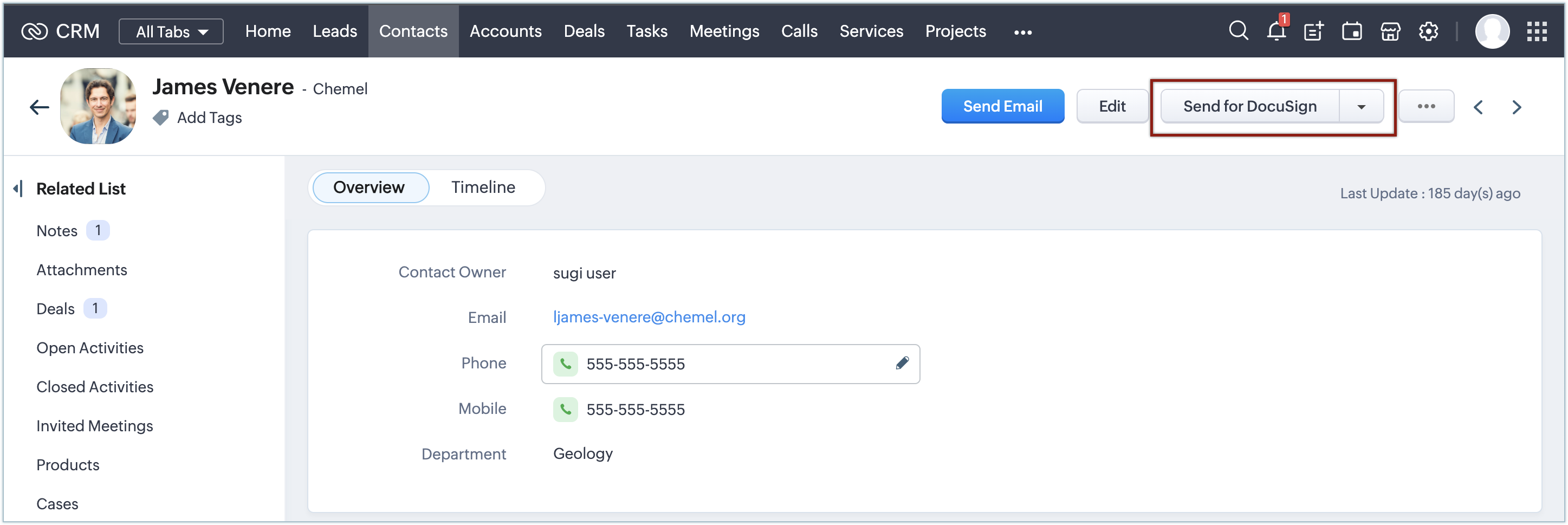The width and height of the screenshot is (1568, 525).
Task: Open the calendar icon in top bar
Action: [x=1352, y=31]
